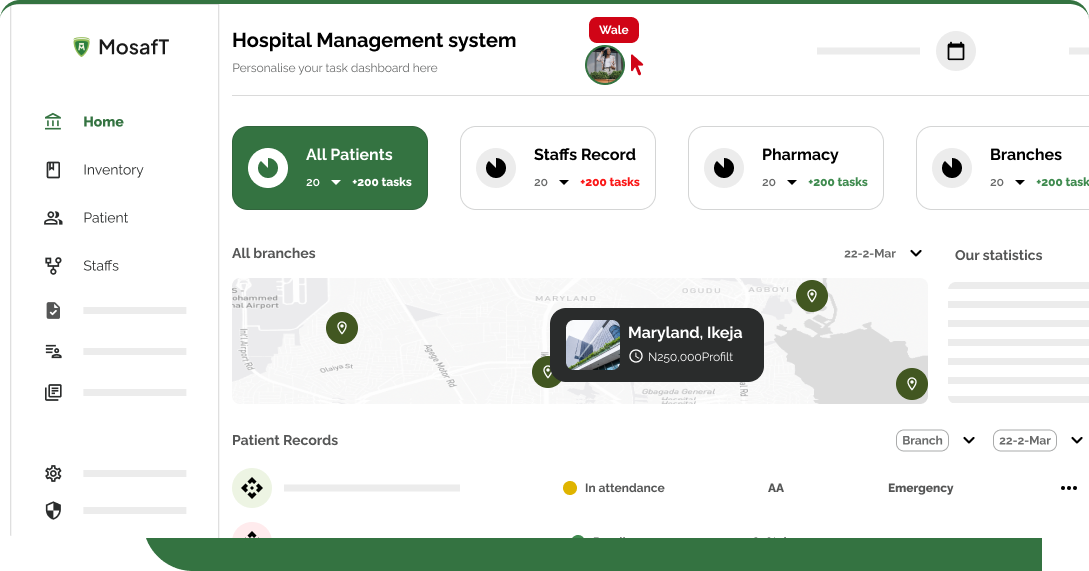The width and height of the screenshot is (1089, 571).
Task: Click the All branches heading
Action: point(274,254)
